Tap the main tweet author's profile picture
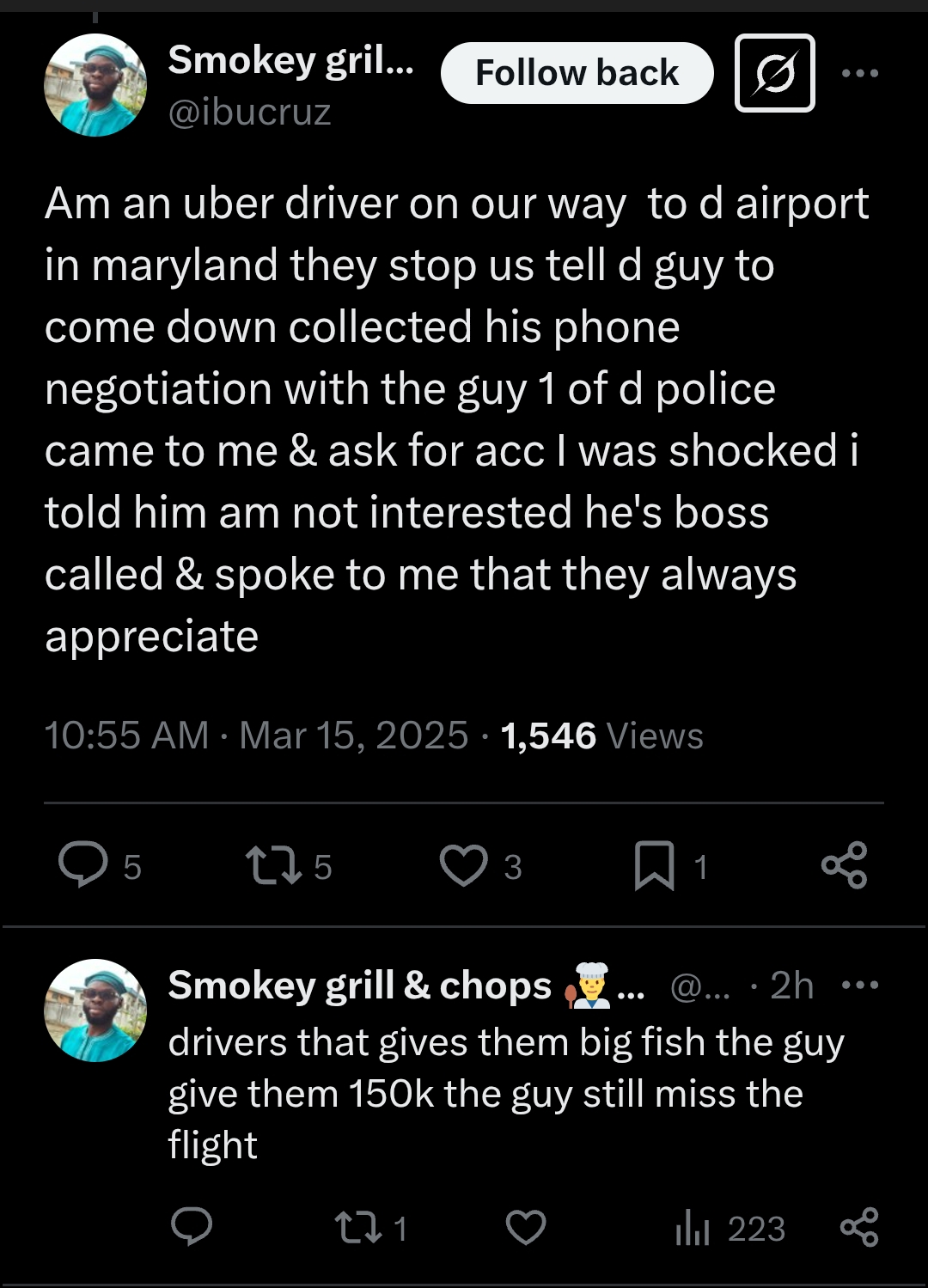 [95, 85]
